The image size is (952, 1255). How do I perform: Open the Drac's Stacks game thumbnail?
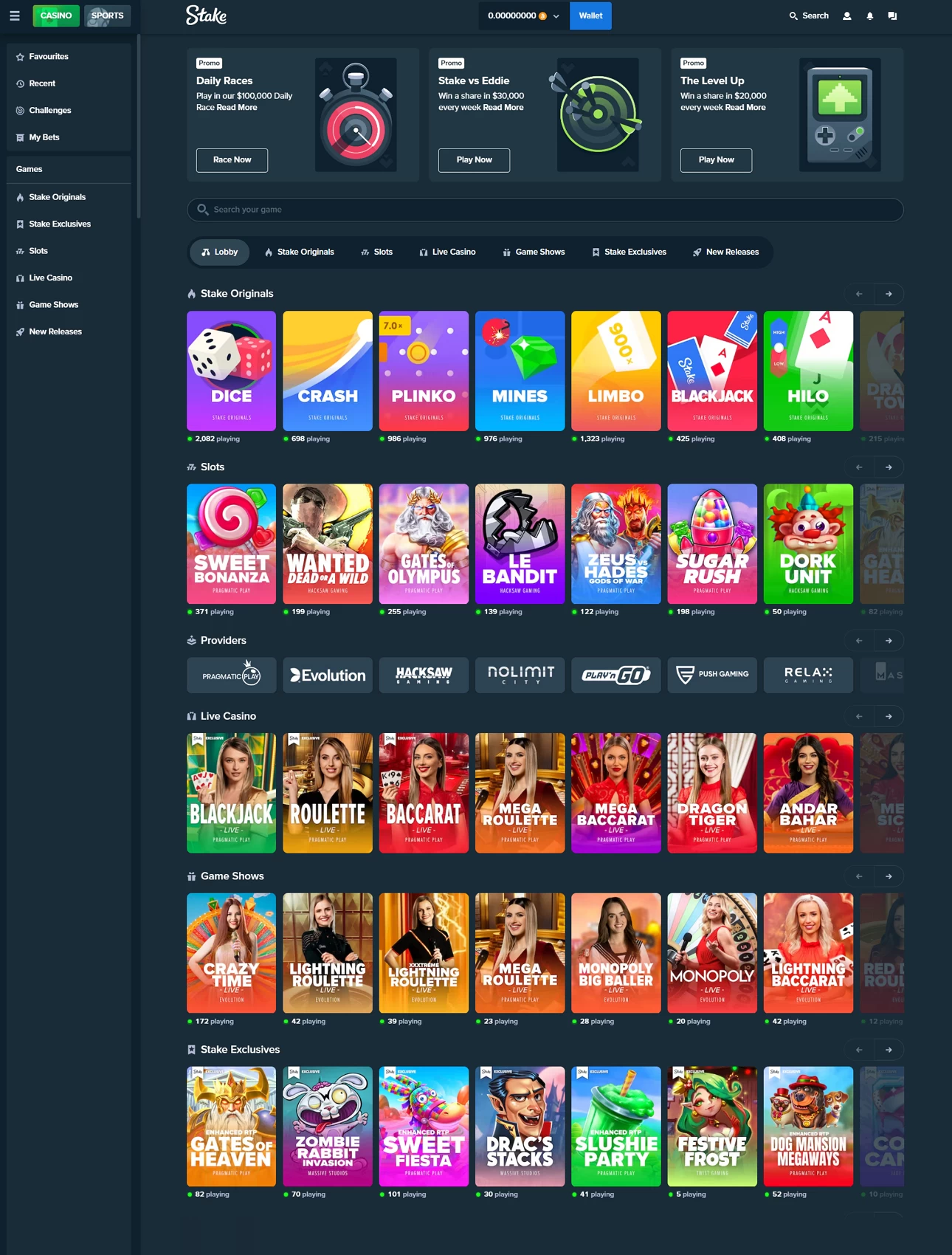(x=520, y=1127)
